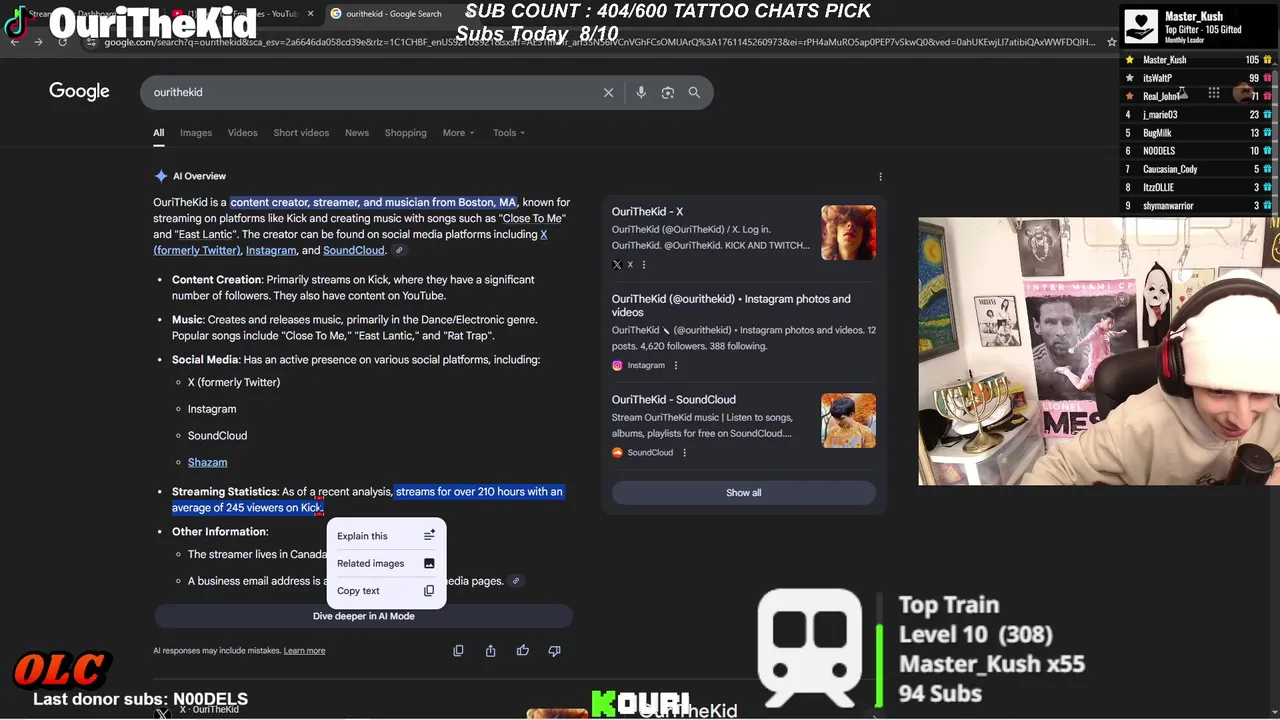
Task: Click the SoundCloud result thumbnail
Action: tap(848, 420)
